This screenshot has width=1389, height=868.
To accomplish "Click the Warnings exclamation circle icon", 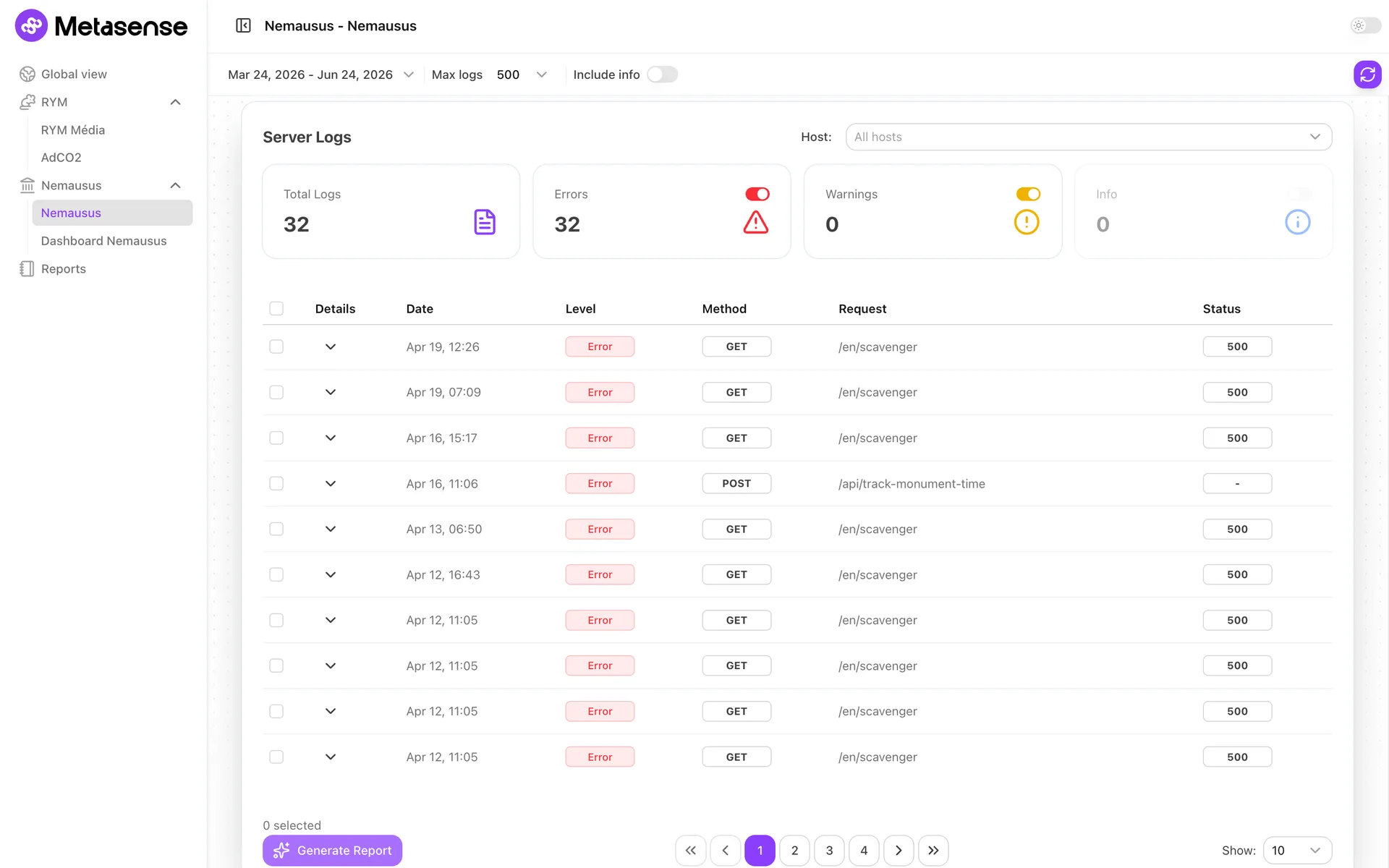I will point(1027,222).
